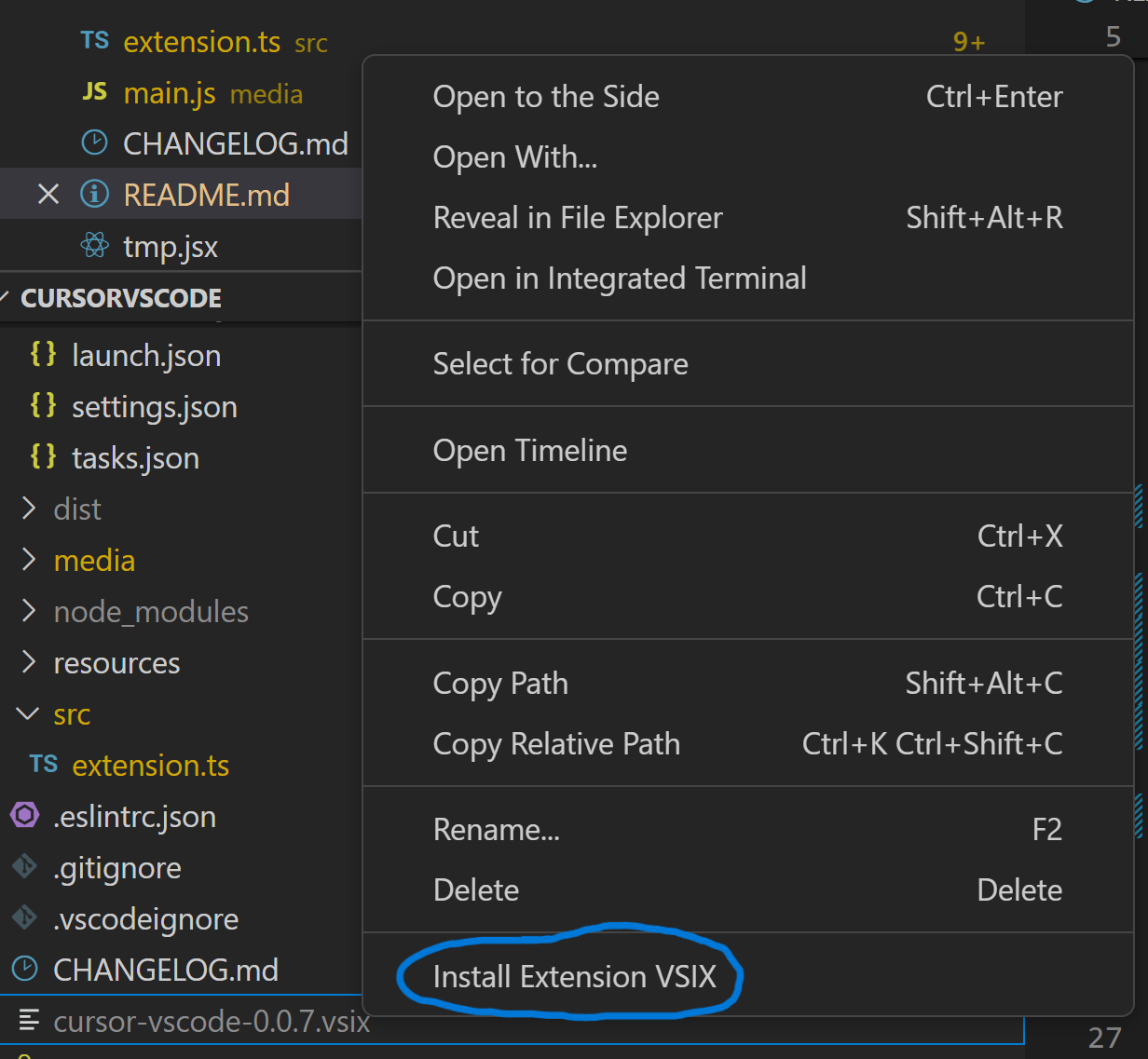Click the braces icon beside settings.json
The height and width of the screenshot is (1059, 1148).
[x=44, y=405]
